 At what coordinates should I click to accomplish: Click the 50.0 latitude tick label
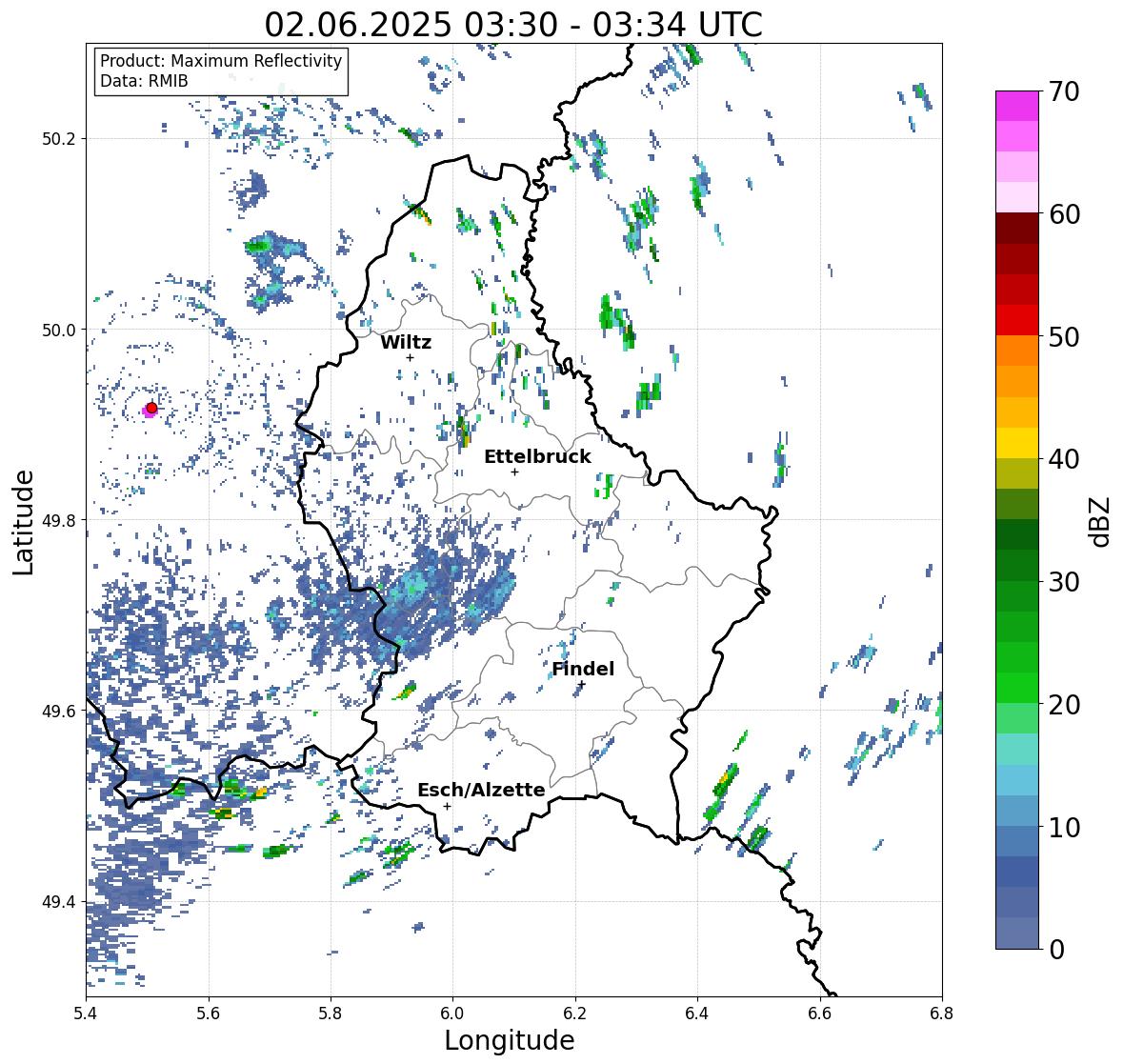[x=59, y=331]
